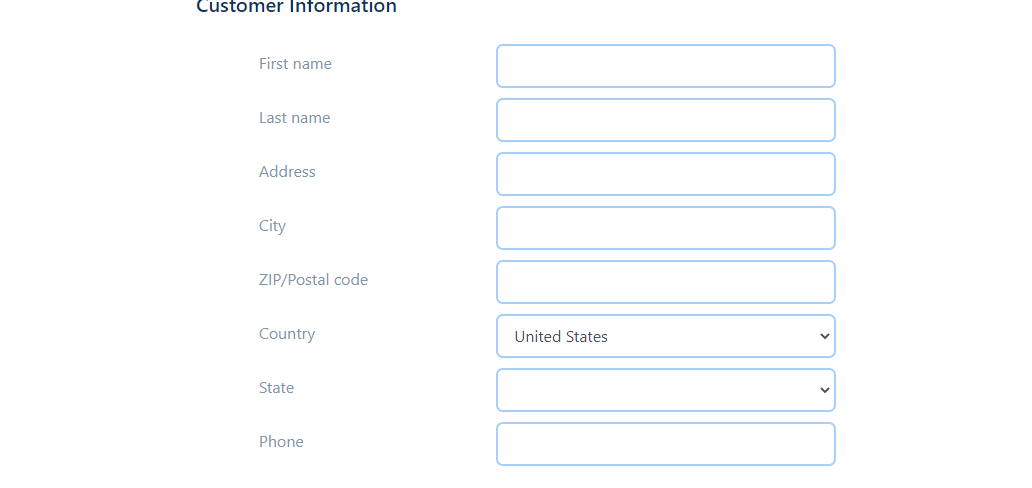Focus the Last name text box
Screen dimensions: 1032x488
click(x=665, y=120)
